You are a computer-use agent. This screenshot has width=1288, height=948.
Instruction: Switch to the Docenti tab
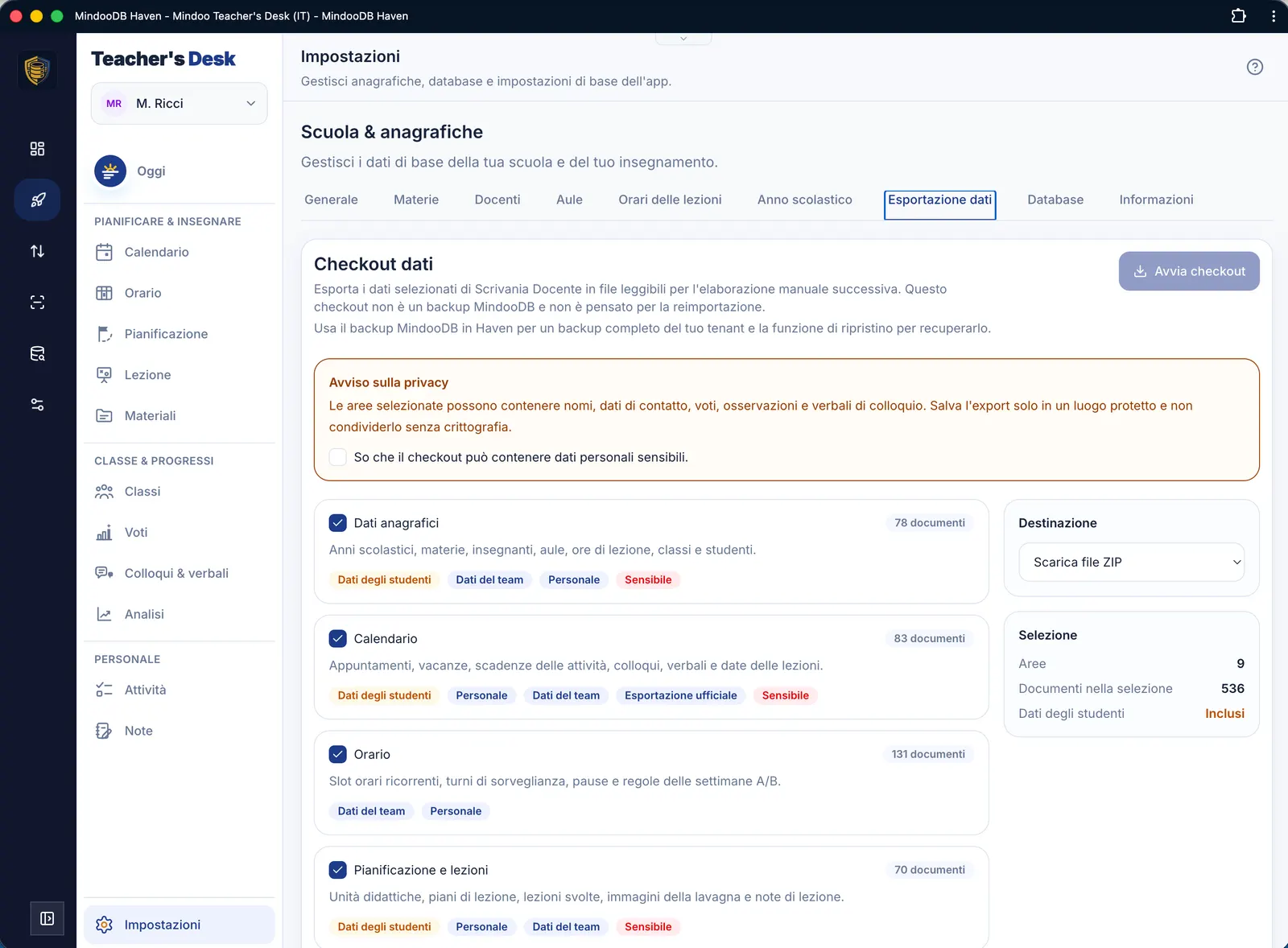click(497, 200)
